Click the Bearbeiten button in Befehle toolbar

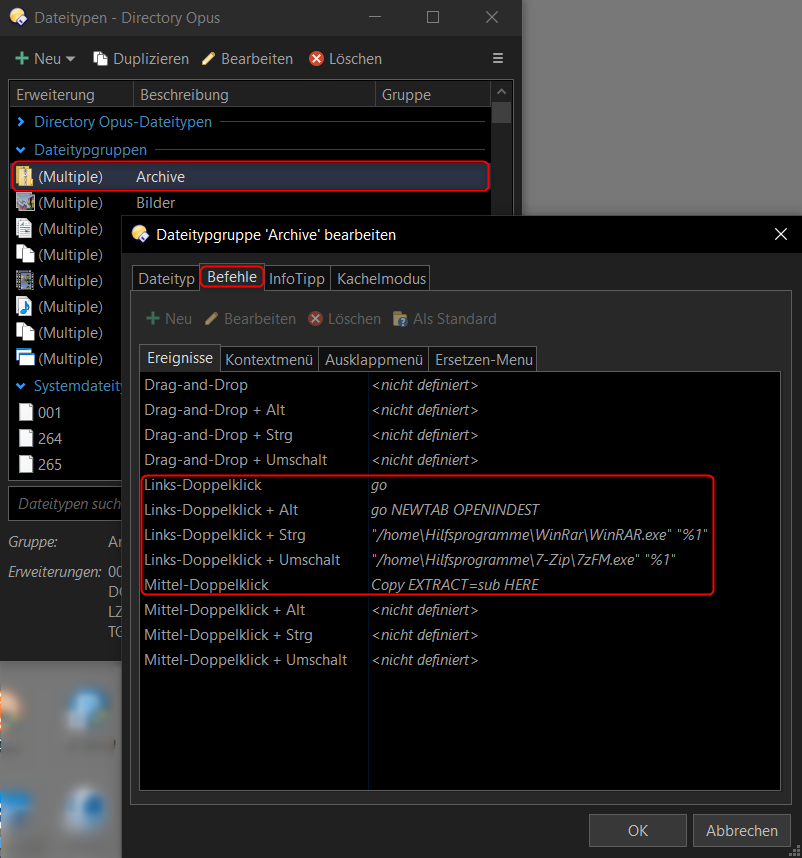(x=251, y=318)
